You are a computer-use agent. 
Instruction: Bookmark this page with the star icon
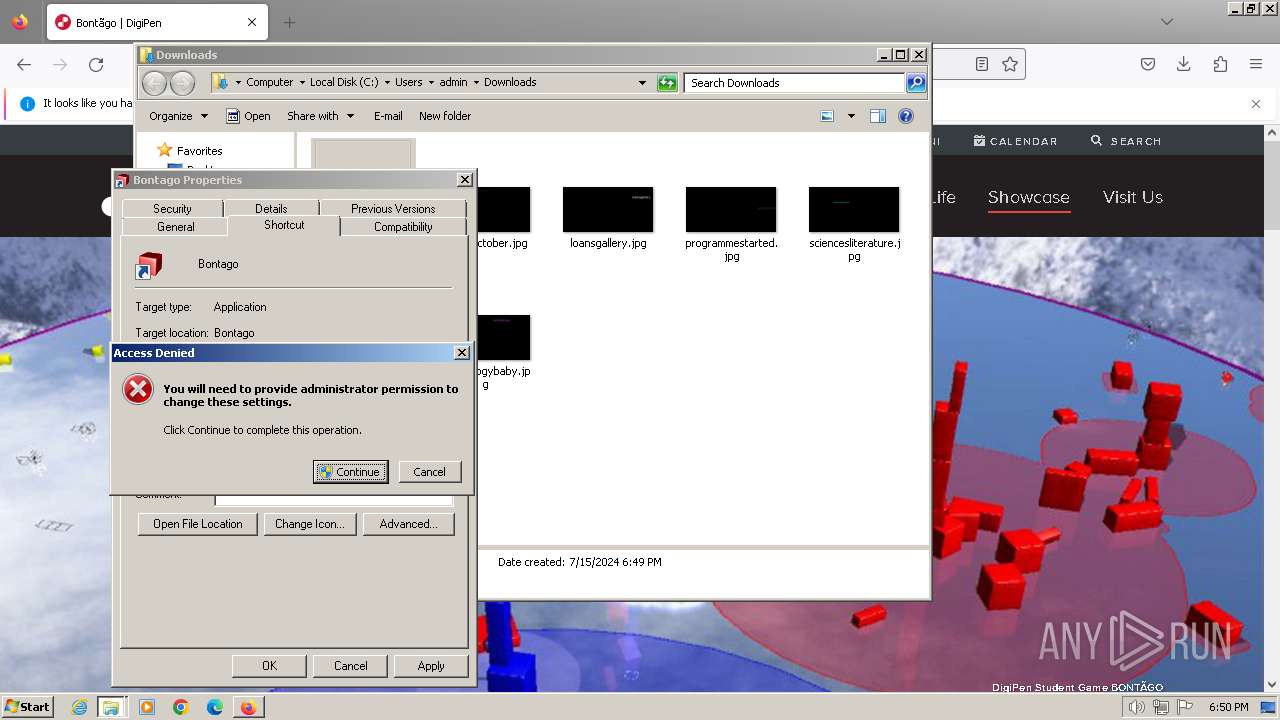coord(1010,64)
